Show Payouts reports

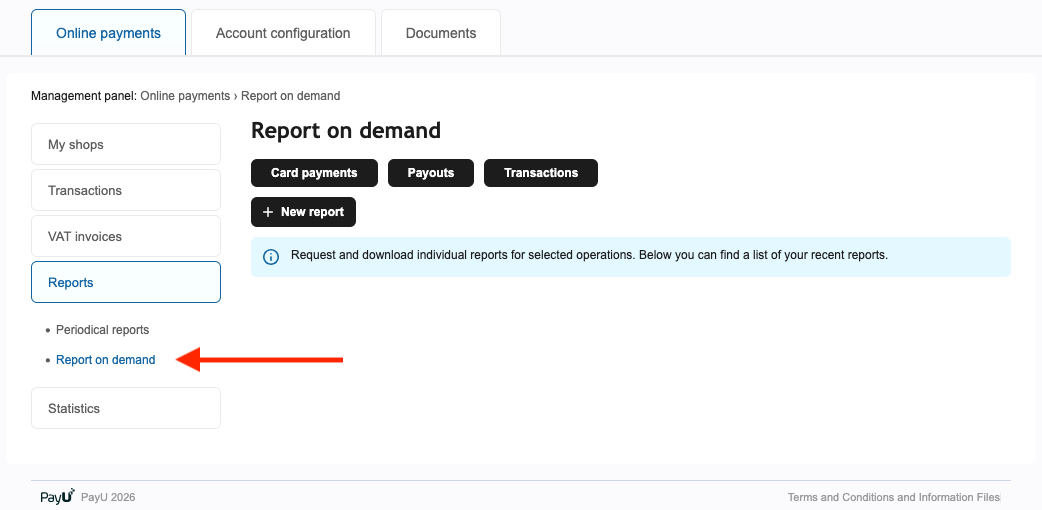coord(431,173)
